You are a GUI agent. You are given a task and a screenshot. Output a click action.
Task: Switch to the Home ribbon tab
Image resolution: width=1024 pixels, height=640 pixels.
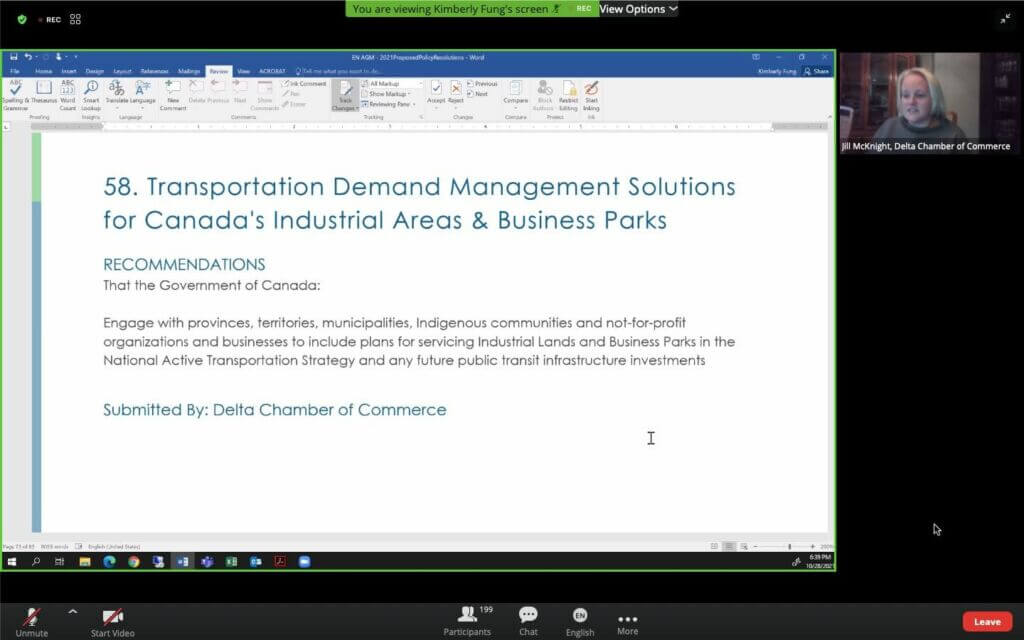click(43, 71)
